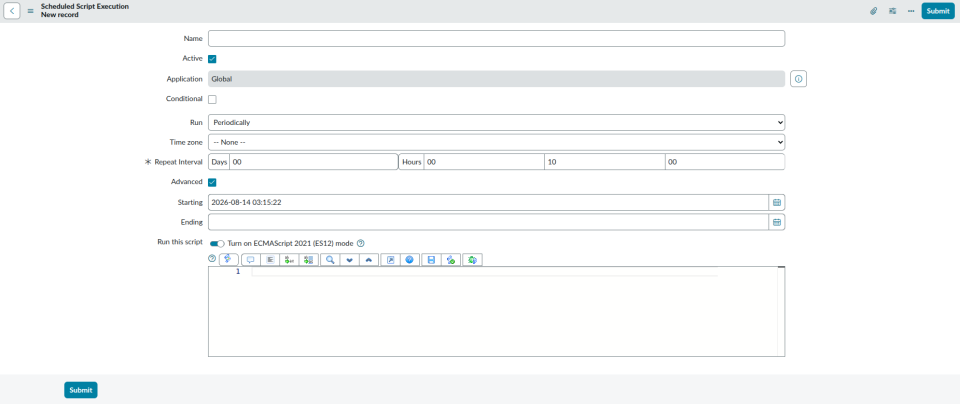Click the Repeat Interval Hours field
The width and height of the screenshot is (960, 404).
[x=484, y=162]
